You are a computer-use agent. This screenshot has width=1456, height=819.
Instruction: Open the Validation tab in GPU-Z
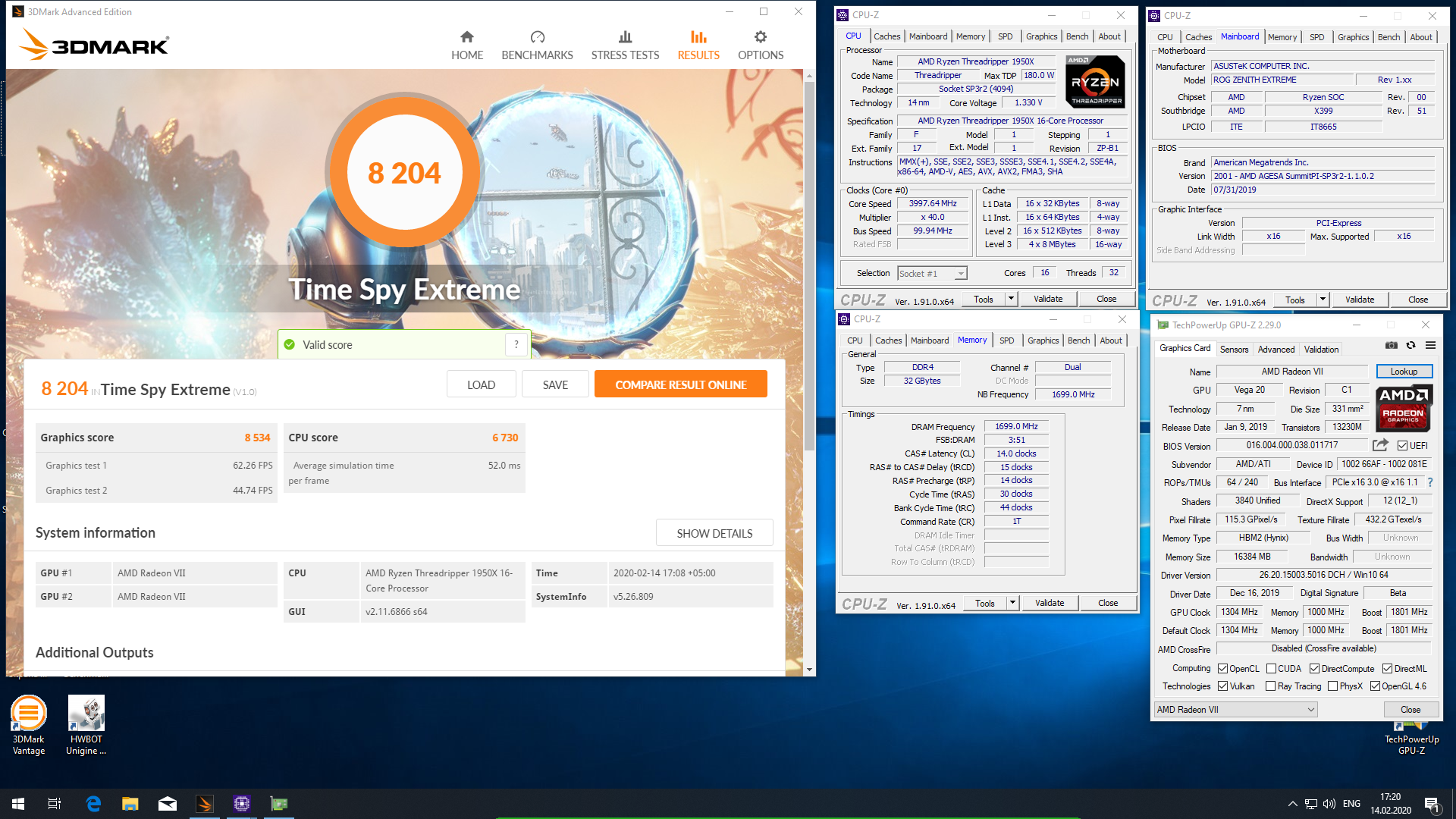[1321, 350]
